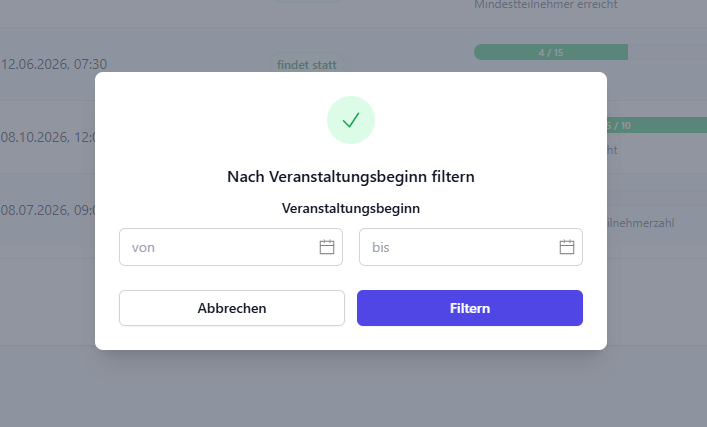The height and width of the screenshot is (427, 707).
Task: Click the 'Nach Veranstaltungsbeginn filtern' heading
Action: 350,177
